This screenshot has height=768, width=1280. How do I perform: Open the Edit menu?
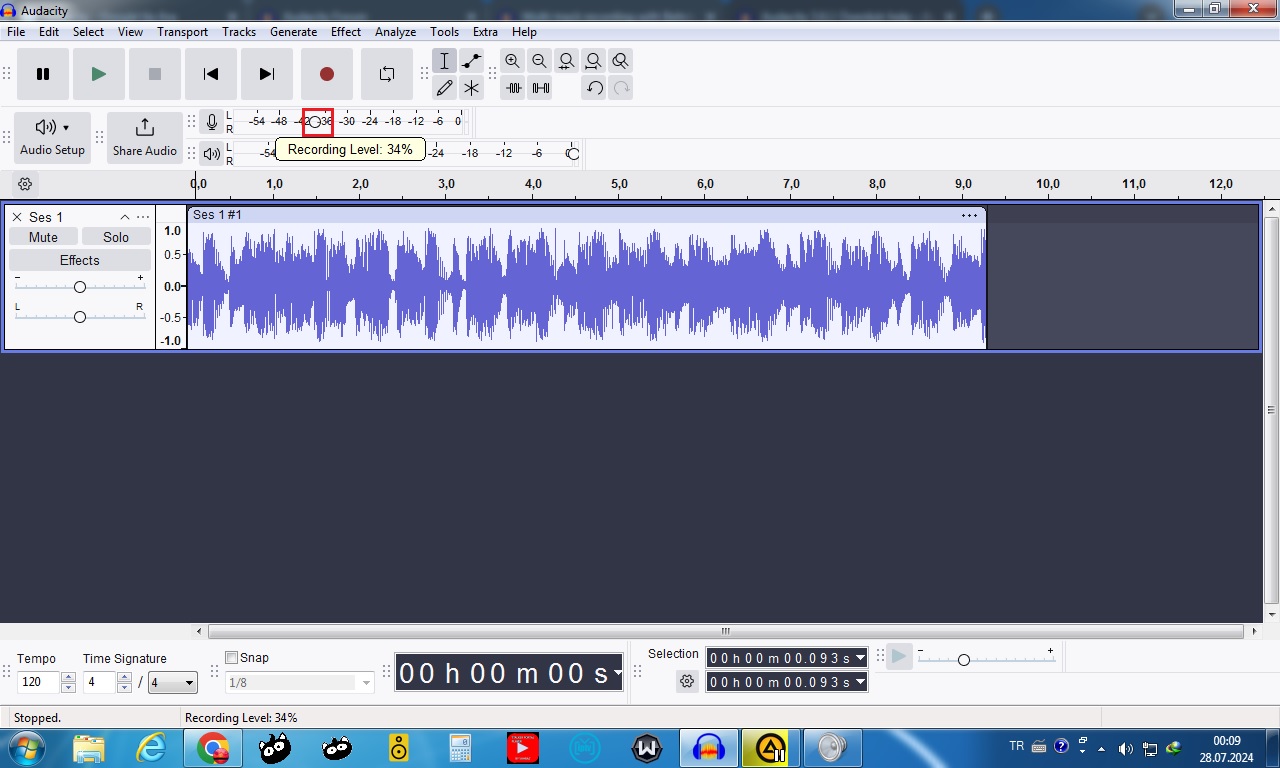49,32
